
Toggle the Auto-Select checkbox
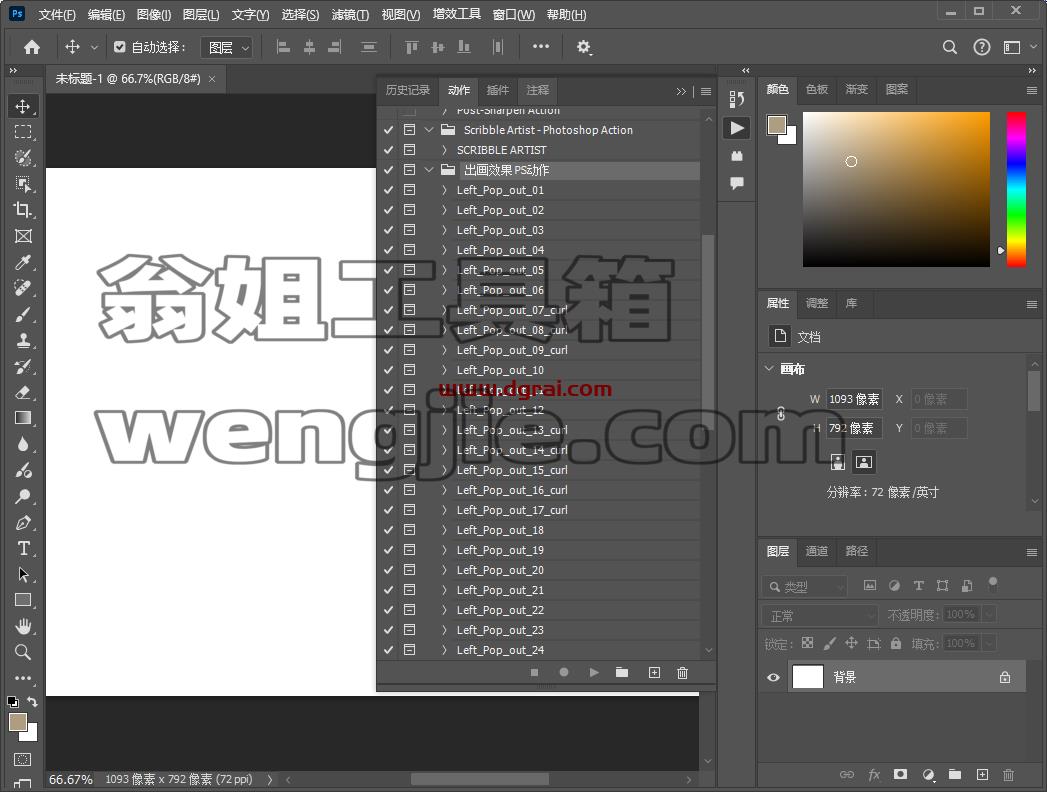point(120,47)
